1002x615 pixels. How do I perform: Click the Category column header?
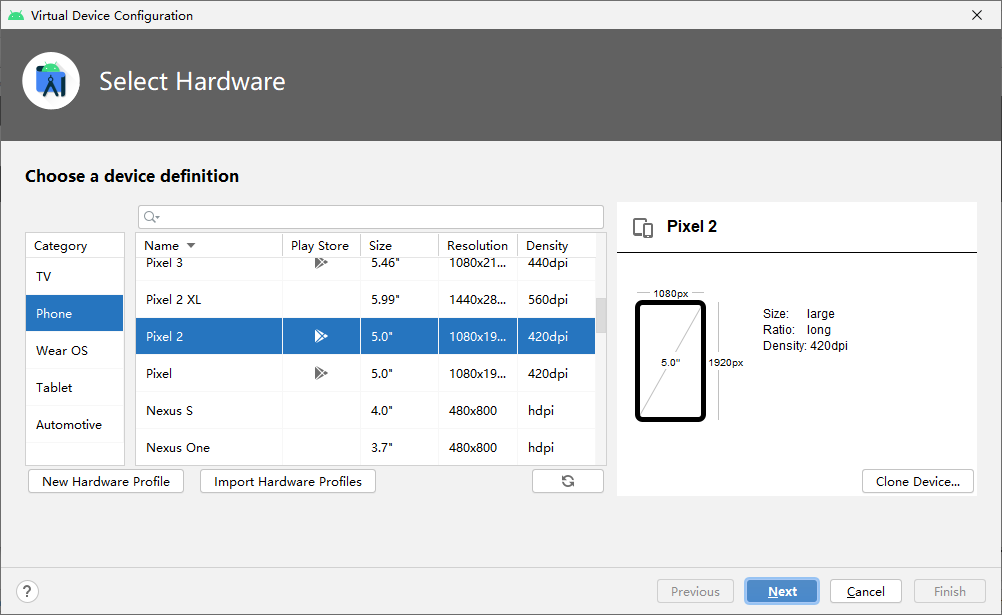click(x=75, y=245)
